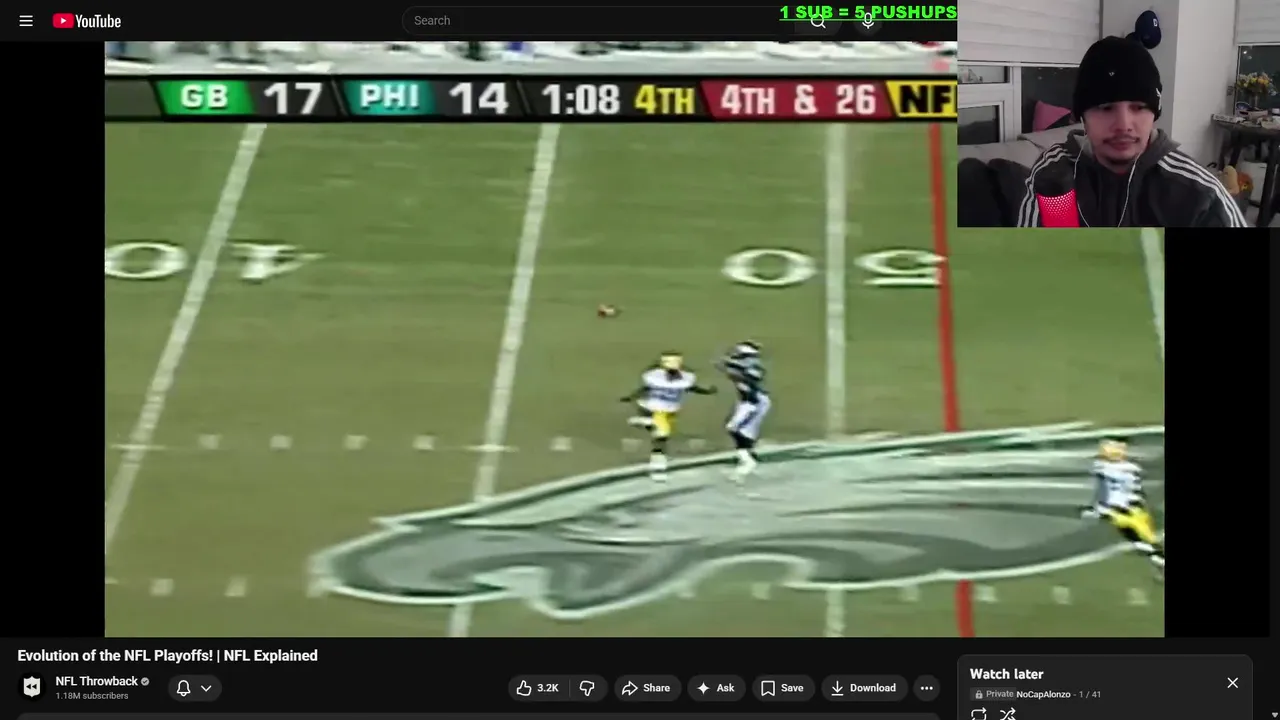
Task: Open the Ask AI button
Action: (715, 688)
